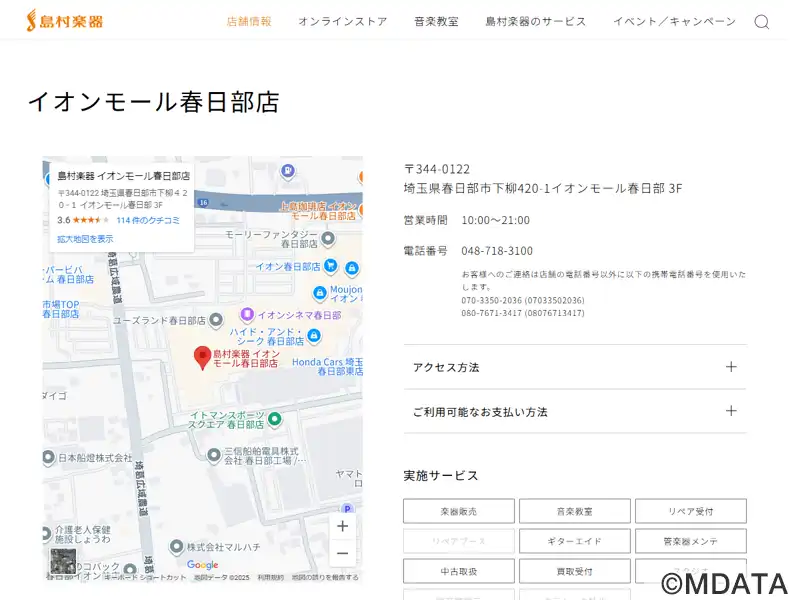Click the 拡大地図を表示 link
The image size is (800, 600).
[x=85, y=239]
